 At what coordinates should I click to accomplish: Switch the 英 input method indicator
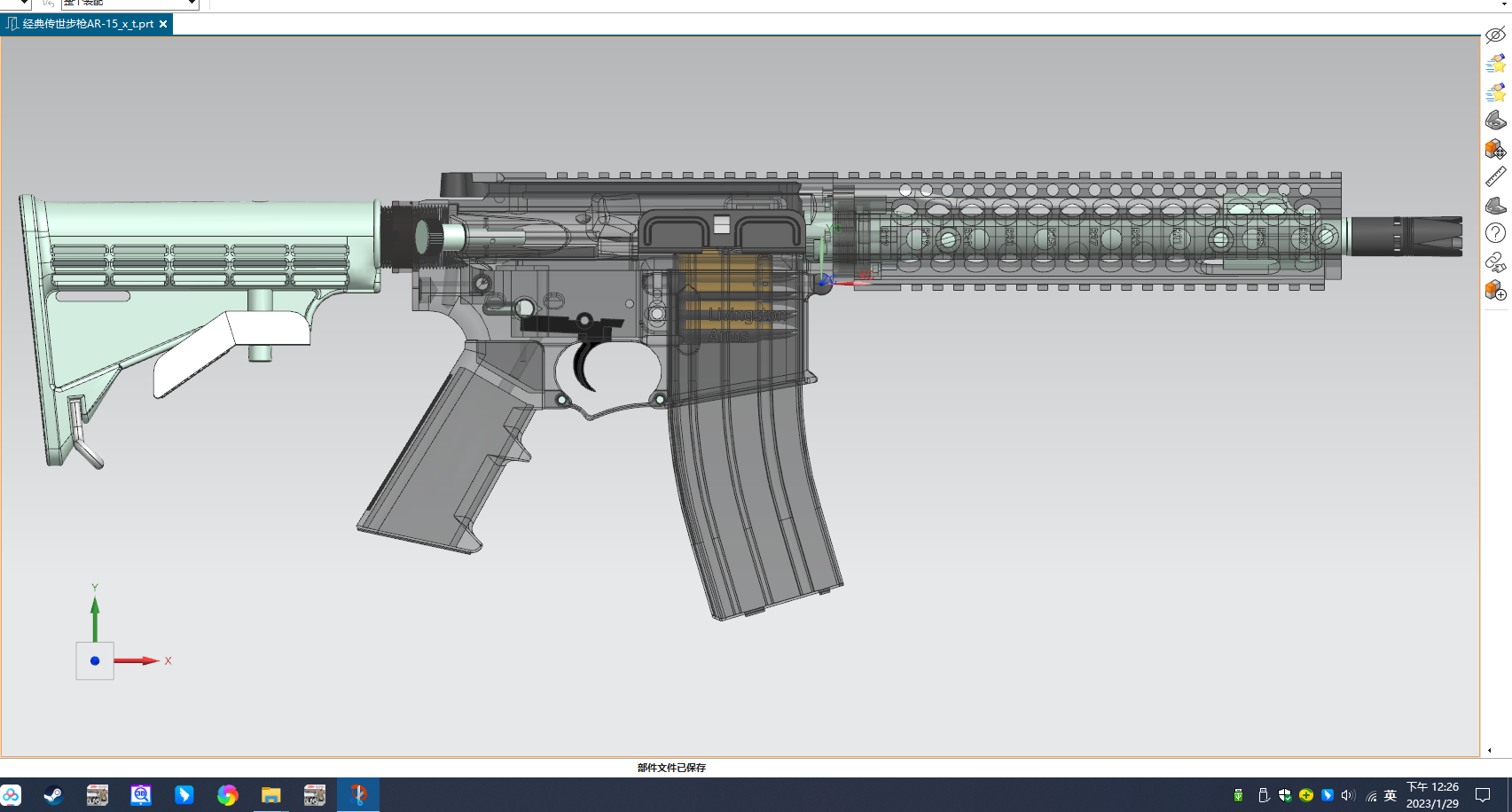1391,795
